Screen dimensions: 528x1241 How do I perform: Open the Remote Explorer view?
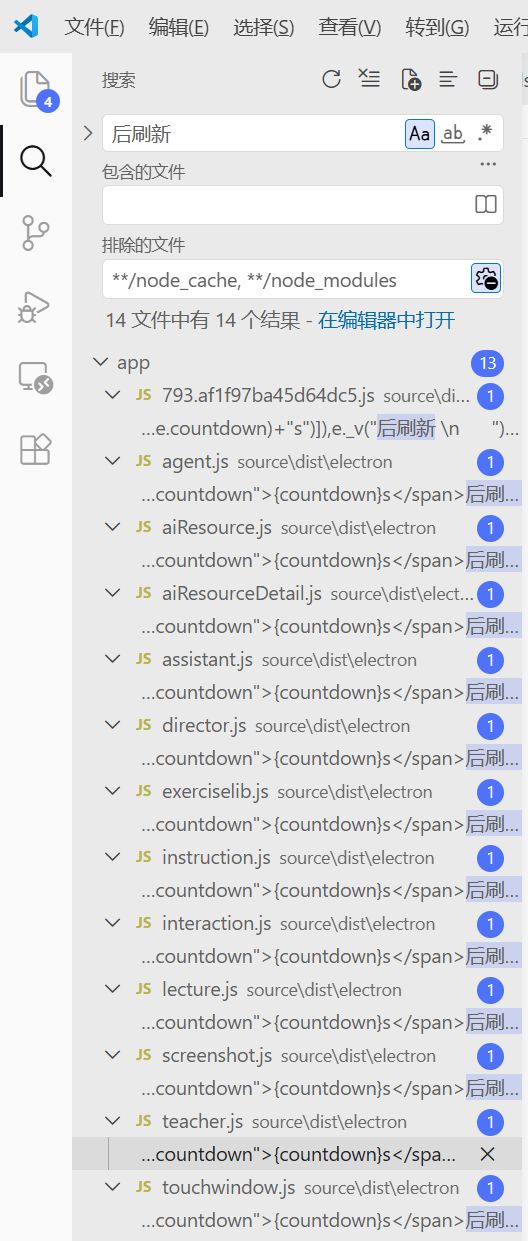(35, 378)
